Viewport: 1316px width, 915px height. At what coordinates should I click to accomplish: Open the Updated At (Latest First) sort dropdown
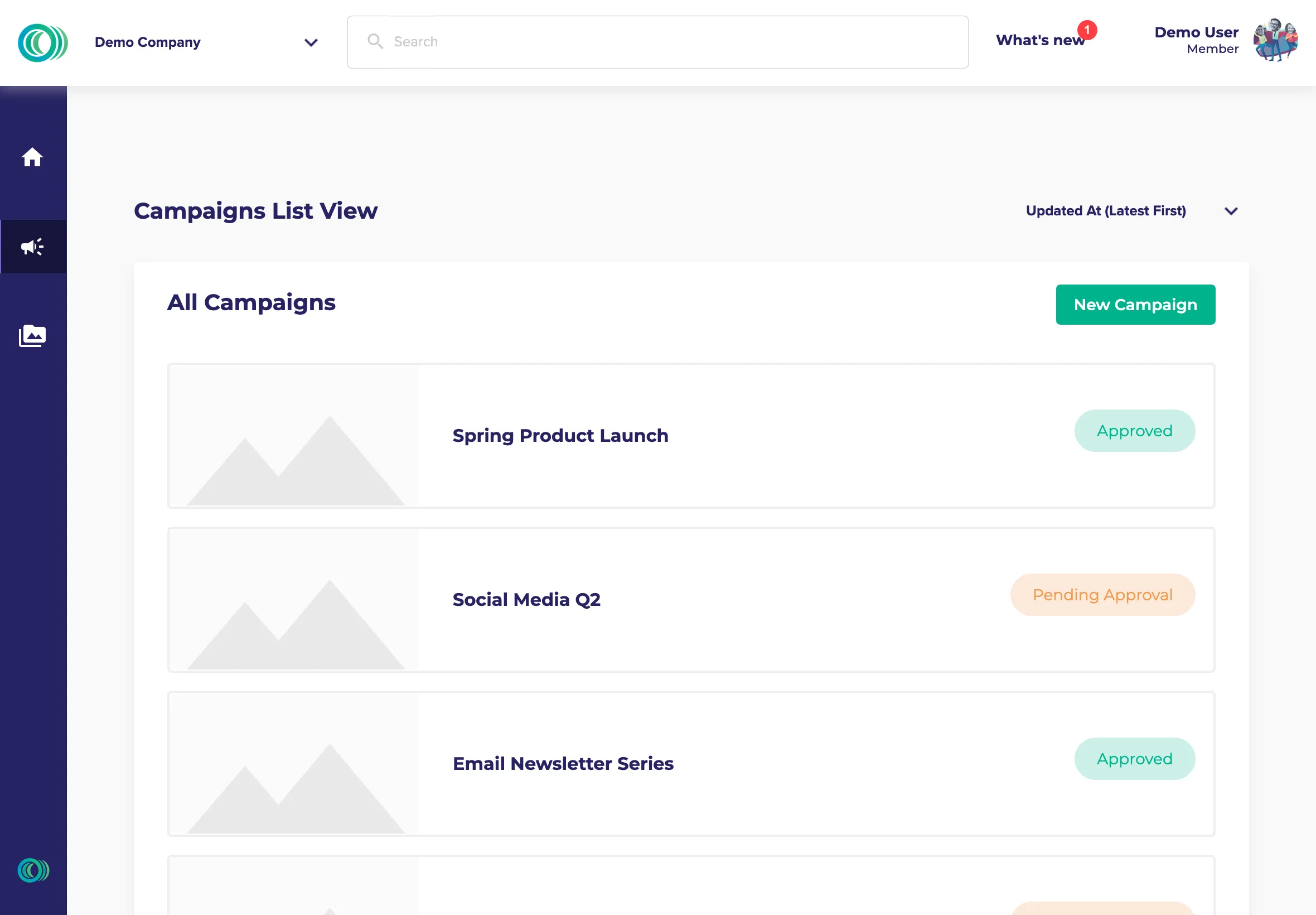pyautogui.click(x=1132, y=211)
